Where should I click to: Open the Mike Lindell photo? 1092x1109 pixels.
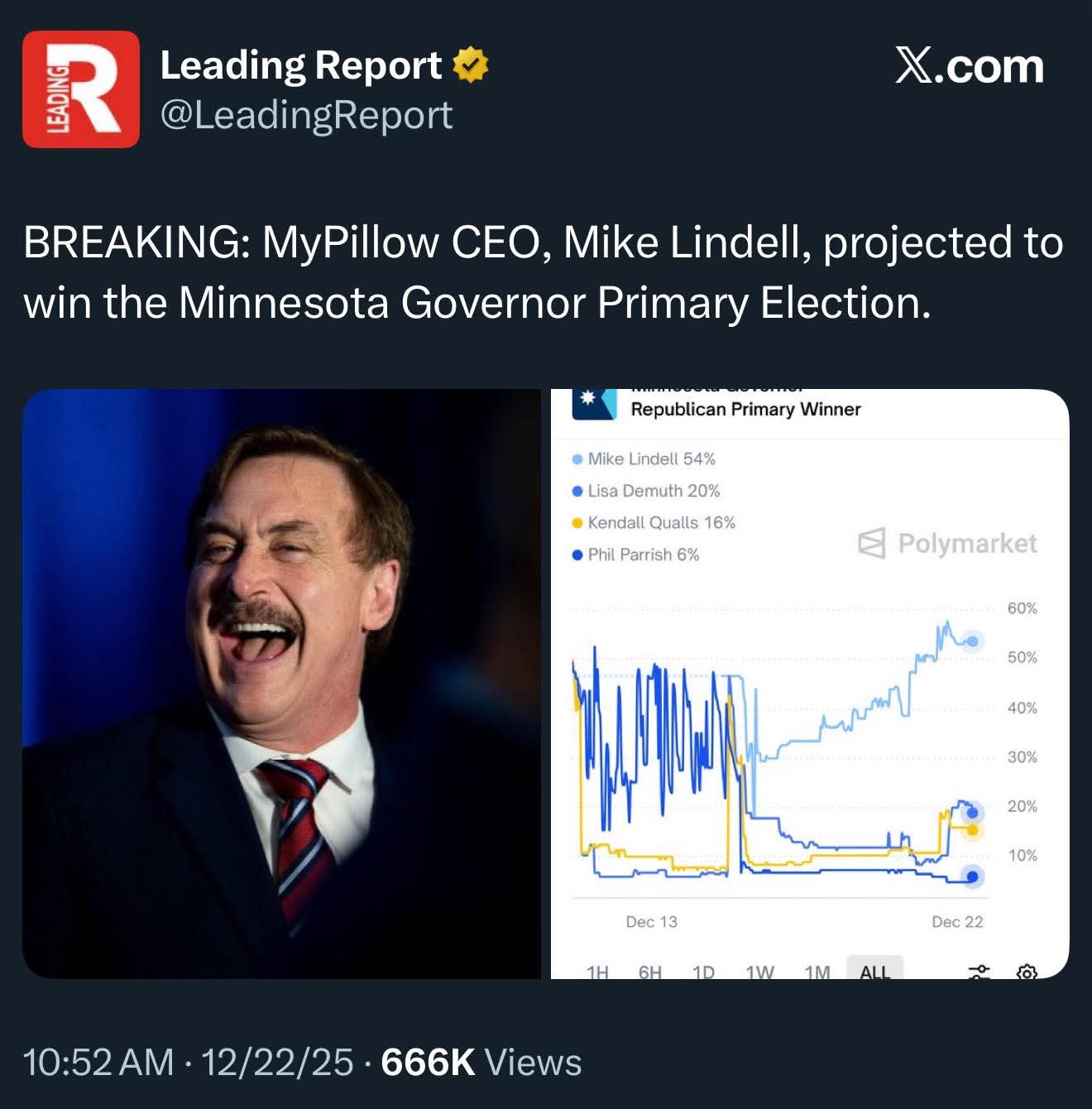(x=281, y=684)
